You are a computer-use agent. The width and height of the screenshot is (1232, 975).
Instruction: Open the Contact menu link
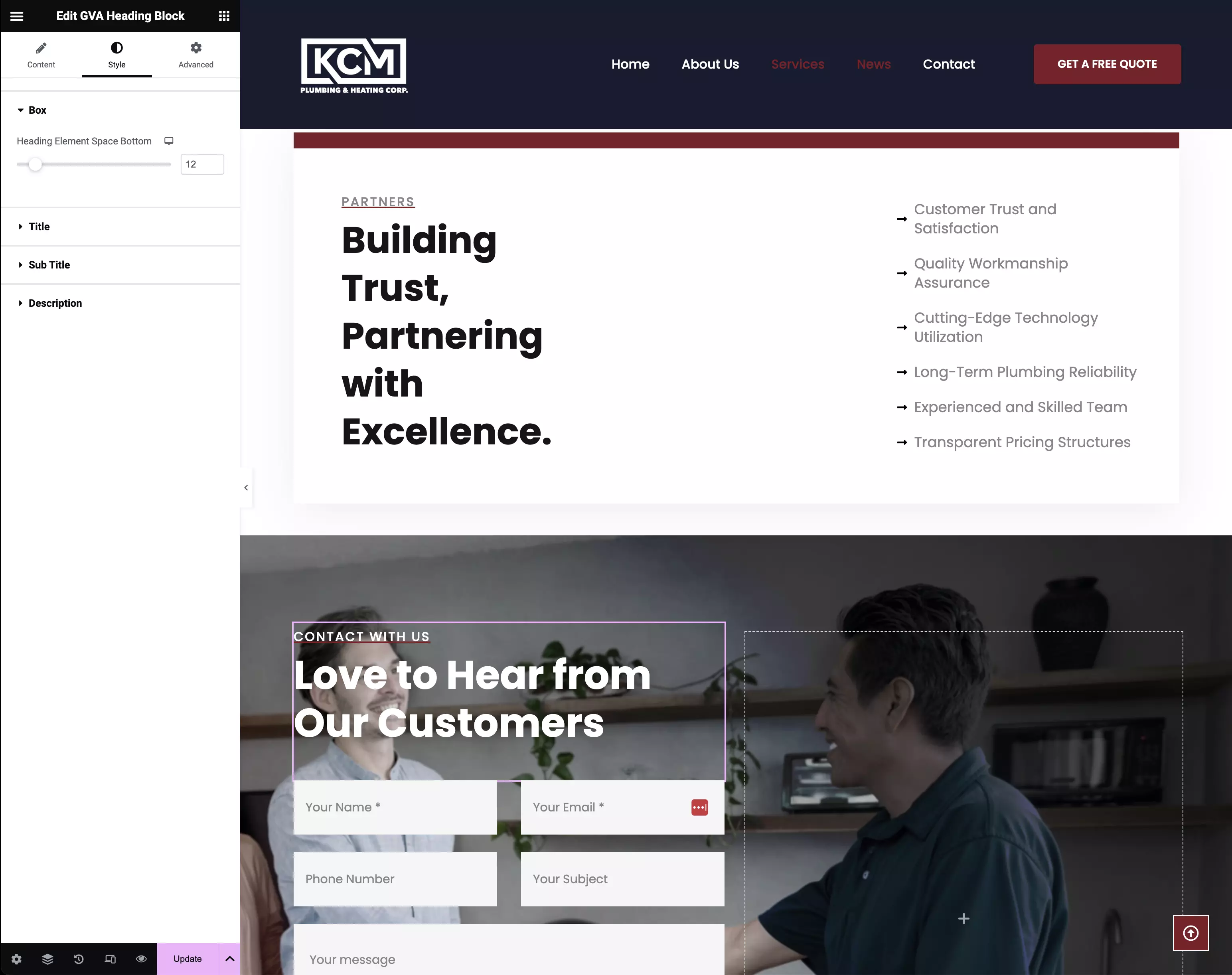click(949, 65)
